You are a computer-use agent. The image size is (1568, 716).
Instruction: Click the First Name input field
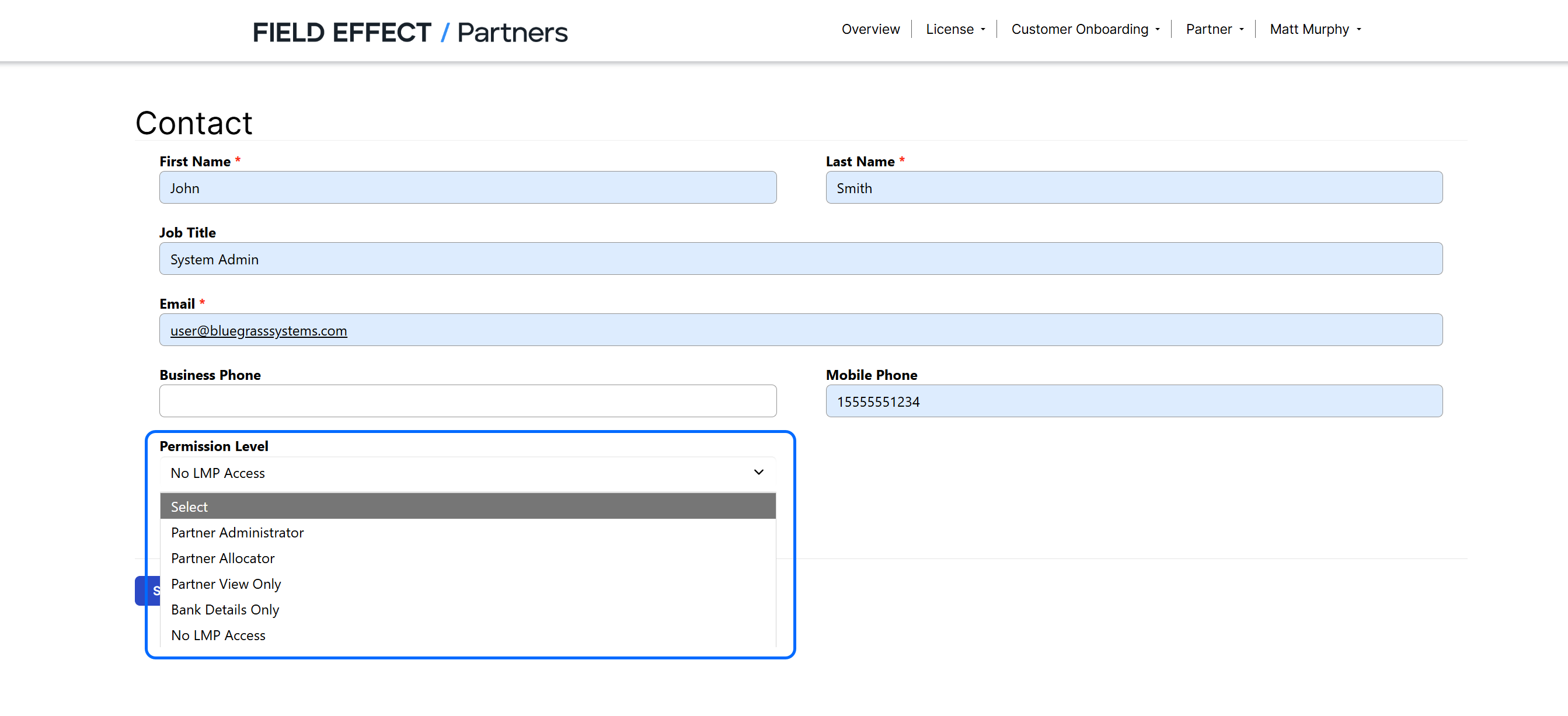point(468,187)
